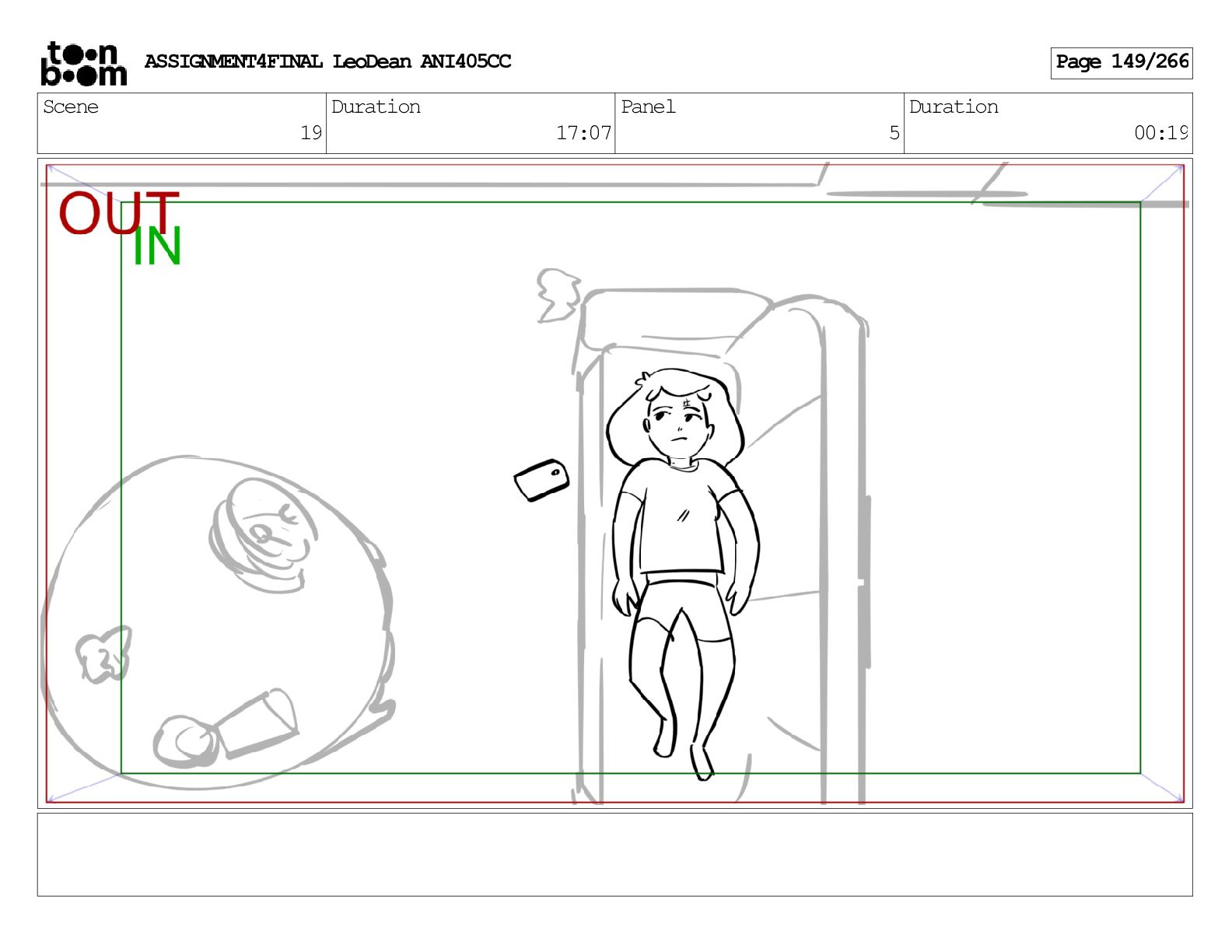
Task: Click scene duration value 17:07
Action: (583, 133)
